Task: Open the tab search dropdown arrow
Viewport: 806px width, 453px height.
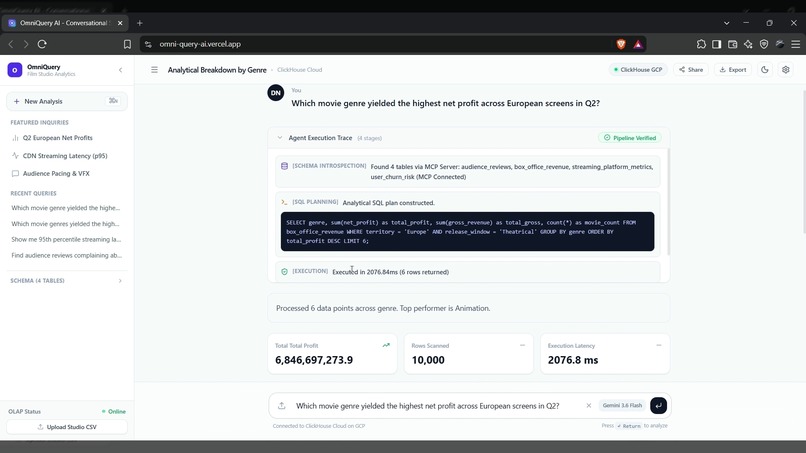Action: [726, 23]
